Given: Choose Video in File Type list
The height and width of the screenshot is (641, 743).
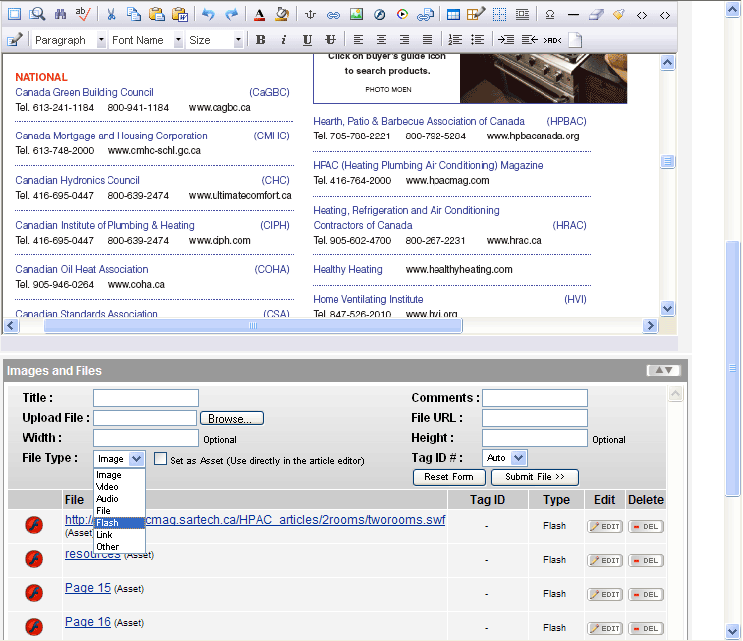Looking at the screenshot, I should [119, 487].
